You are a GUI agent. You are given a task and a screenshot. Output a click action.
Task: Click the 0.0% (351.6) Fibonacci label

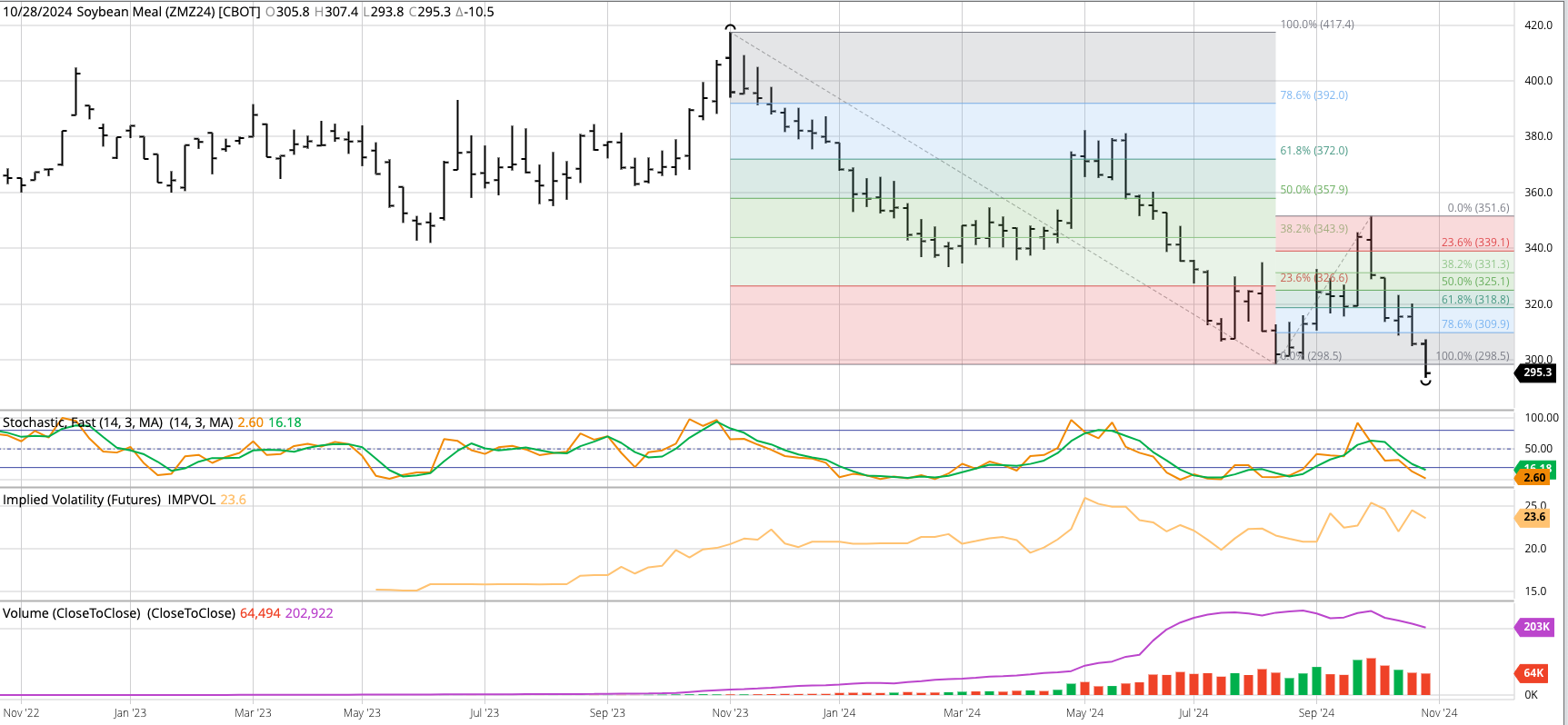(x=1478, y=208)
